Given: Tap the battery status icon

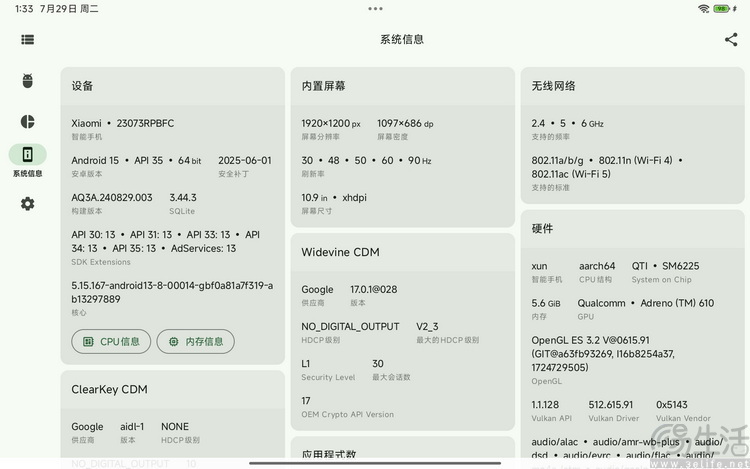Looking at the screenshot, I should [x=722, y=9].
